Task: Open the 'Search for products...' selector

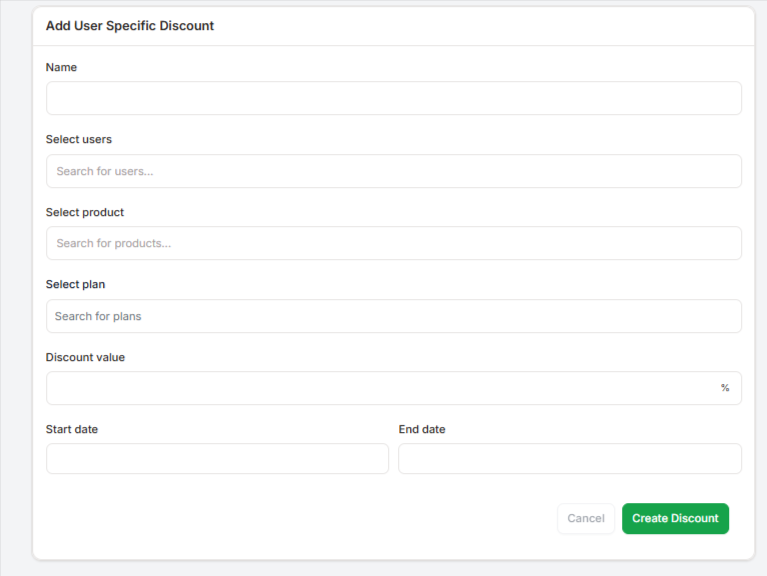Action: point(393,243)
